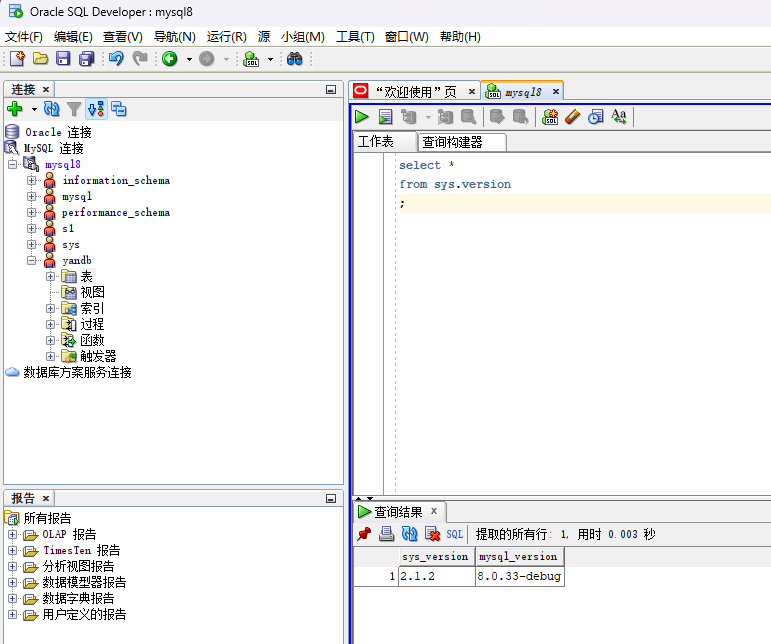
Task: Click the Rollback icon in worksheet toolbar
Action: point(520,117)
